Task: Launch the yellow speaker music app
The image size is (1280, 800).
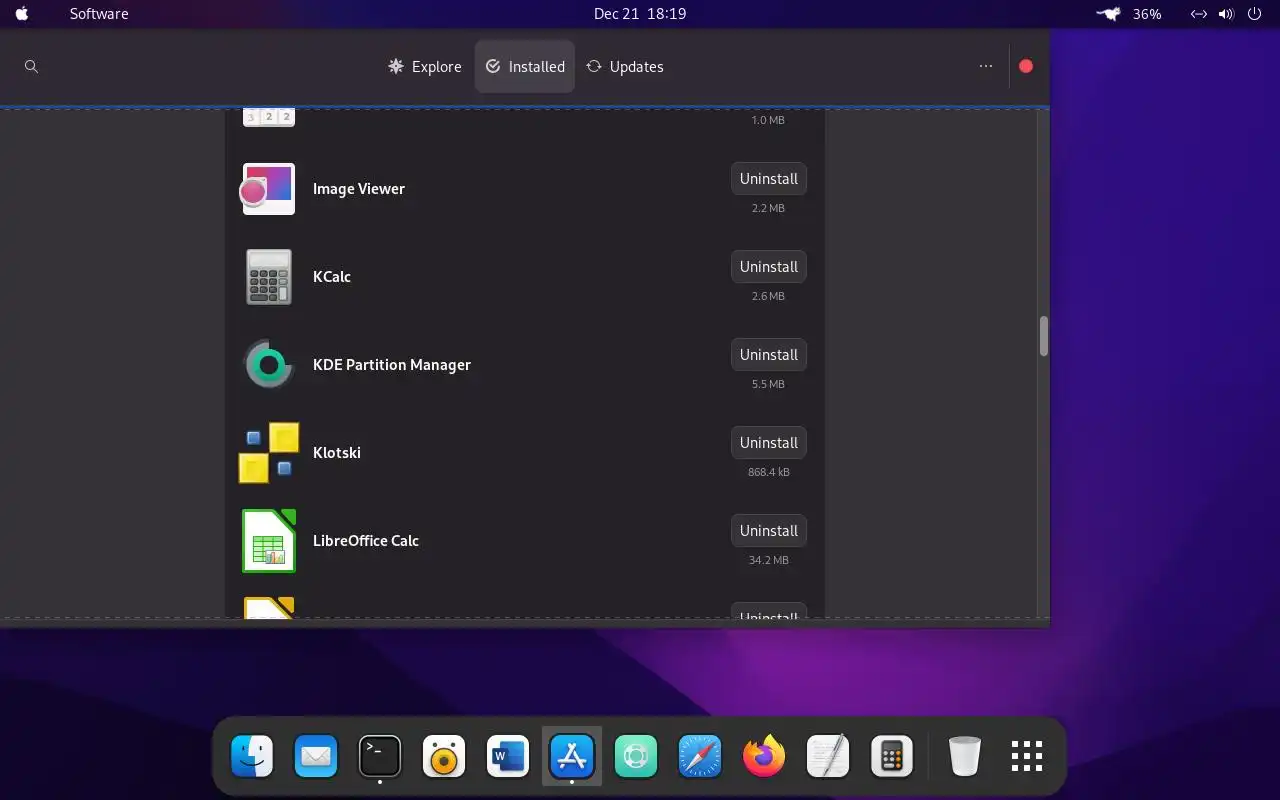Action: click(444, 756)
